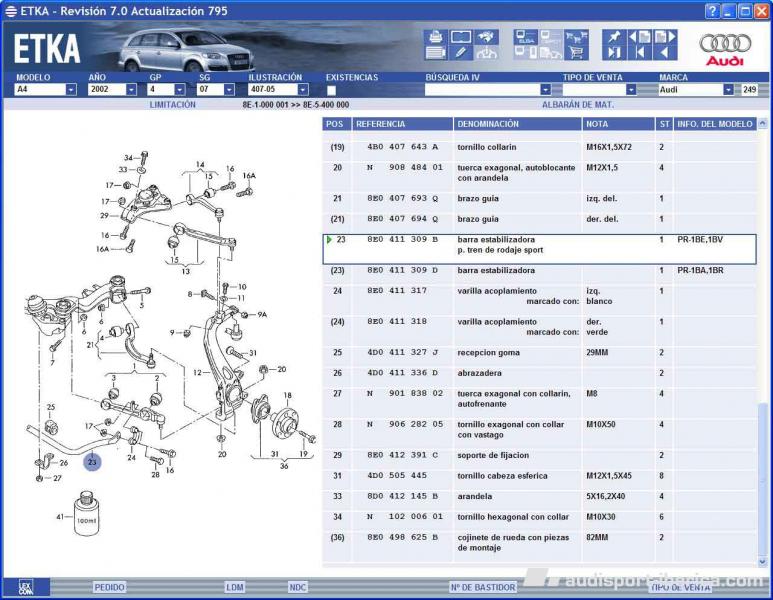Expand the MODELO dropdown arrow
Screen dimensions: 773x600
[71, 90]
